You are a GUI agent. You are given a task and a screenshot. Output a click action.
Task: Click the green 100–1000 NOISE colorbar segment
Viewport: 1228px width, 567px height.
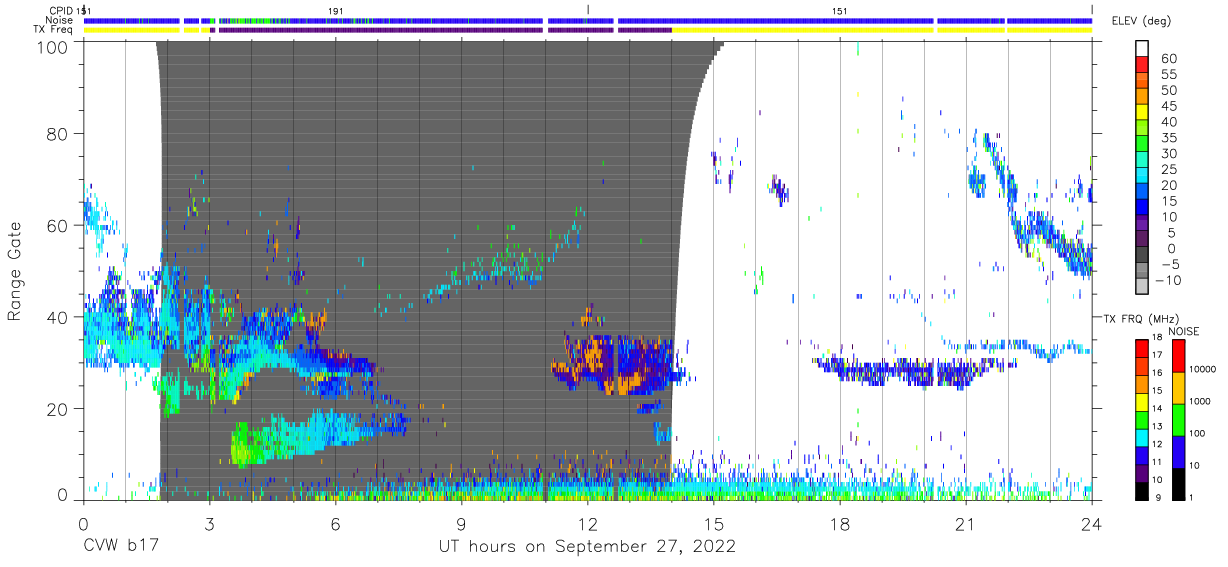click(1178, 420)
